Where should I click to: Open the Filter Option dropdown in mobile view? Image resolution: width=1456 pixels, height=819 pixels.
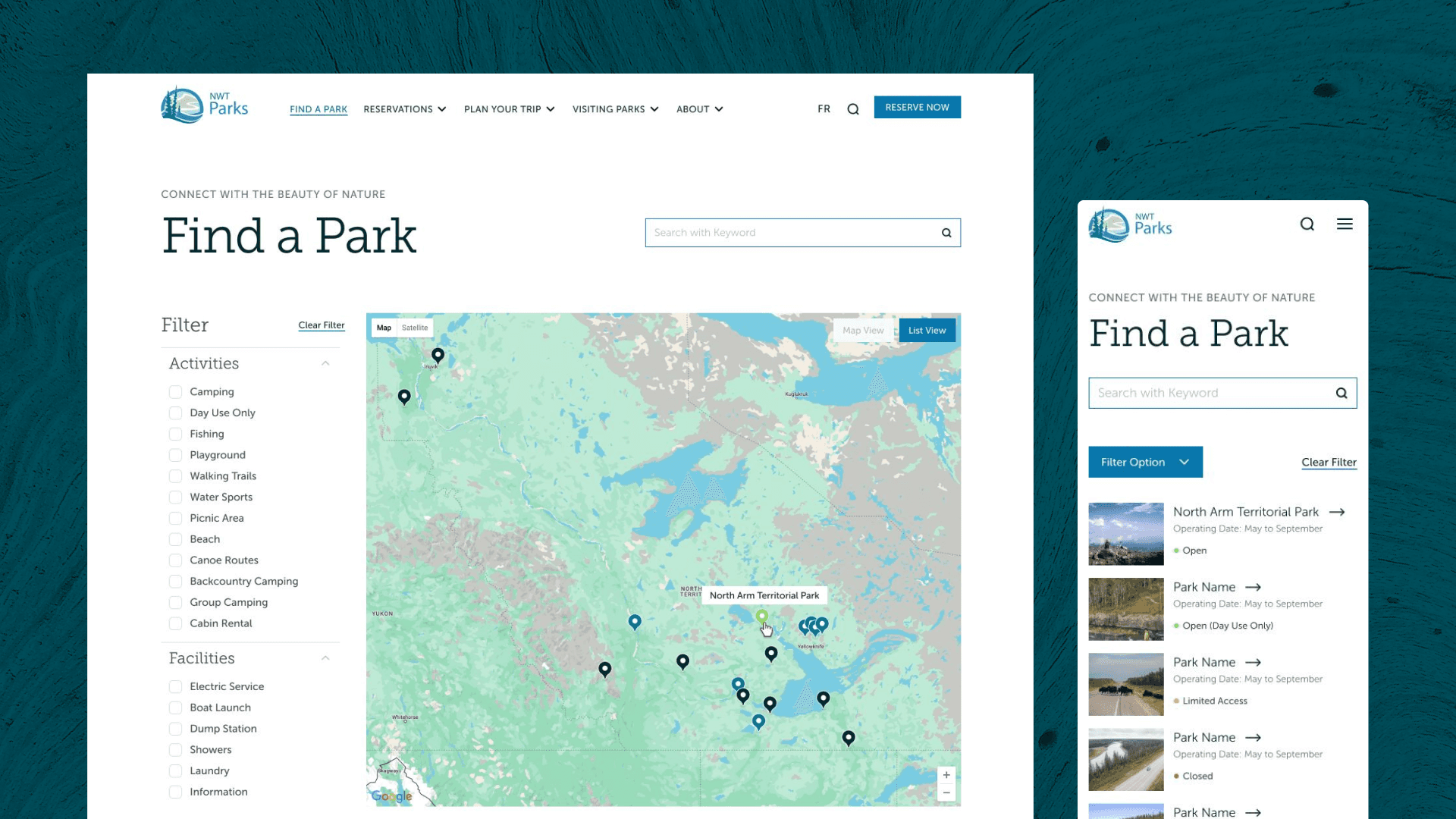pyautogui.click(x=1145, y=462)
